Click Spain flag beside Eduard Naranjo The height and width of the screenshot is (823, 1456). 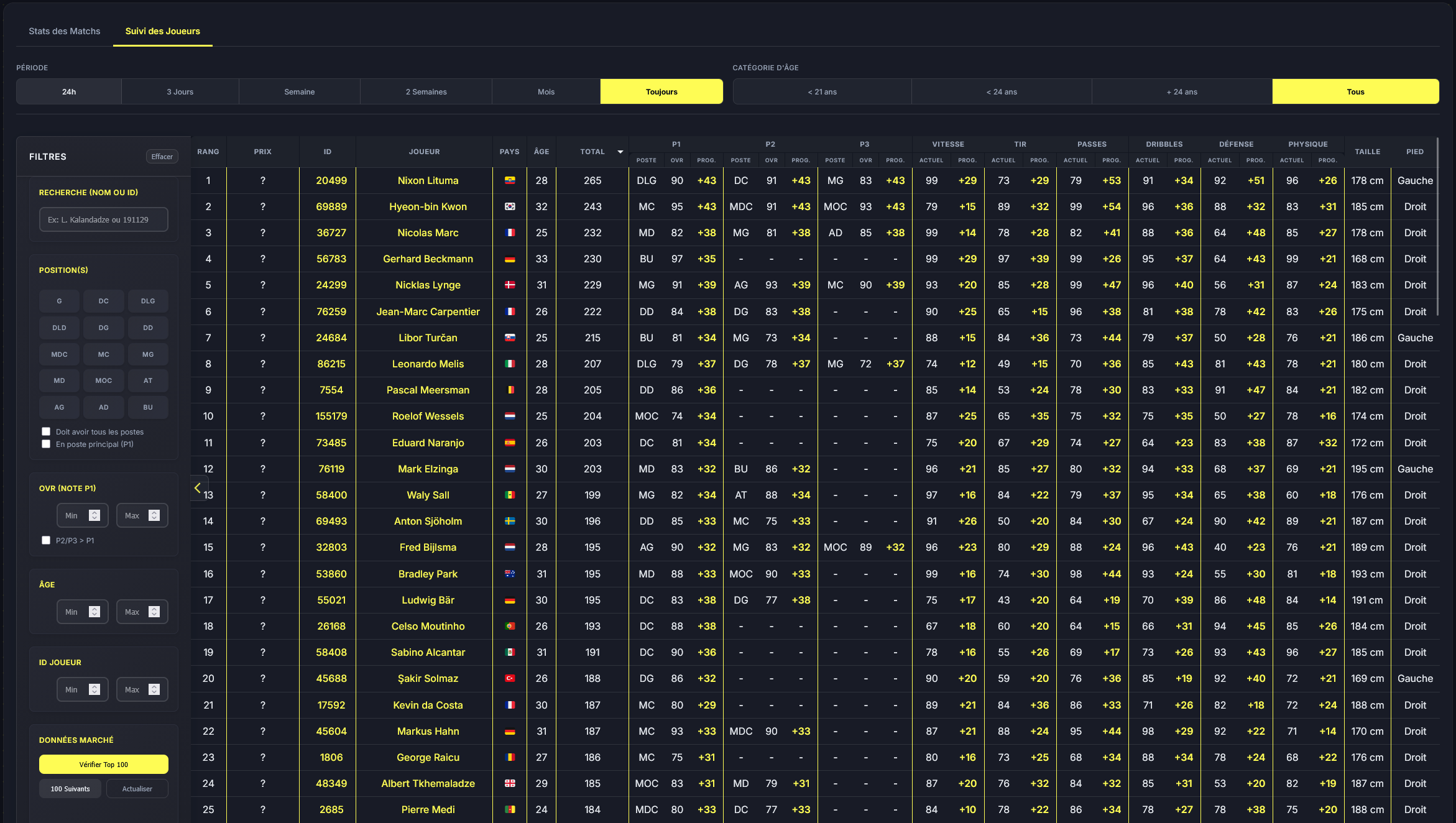click(x=510, y=443)
